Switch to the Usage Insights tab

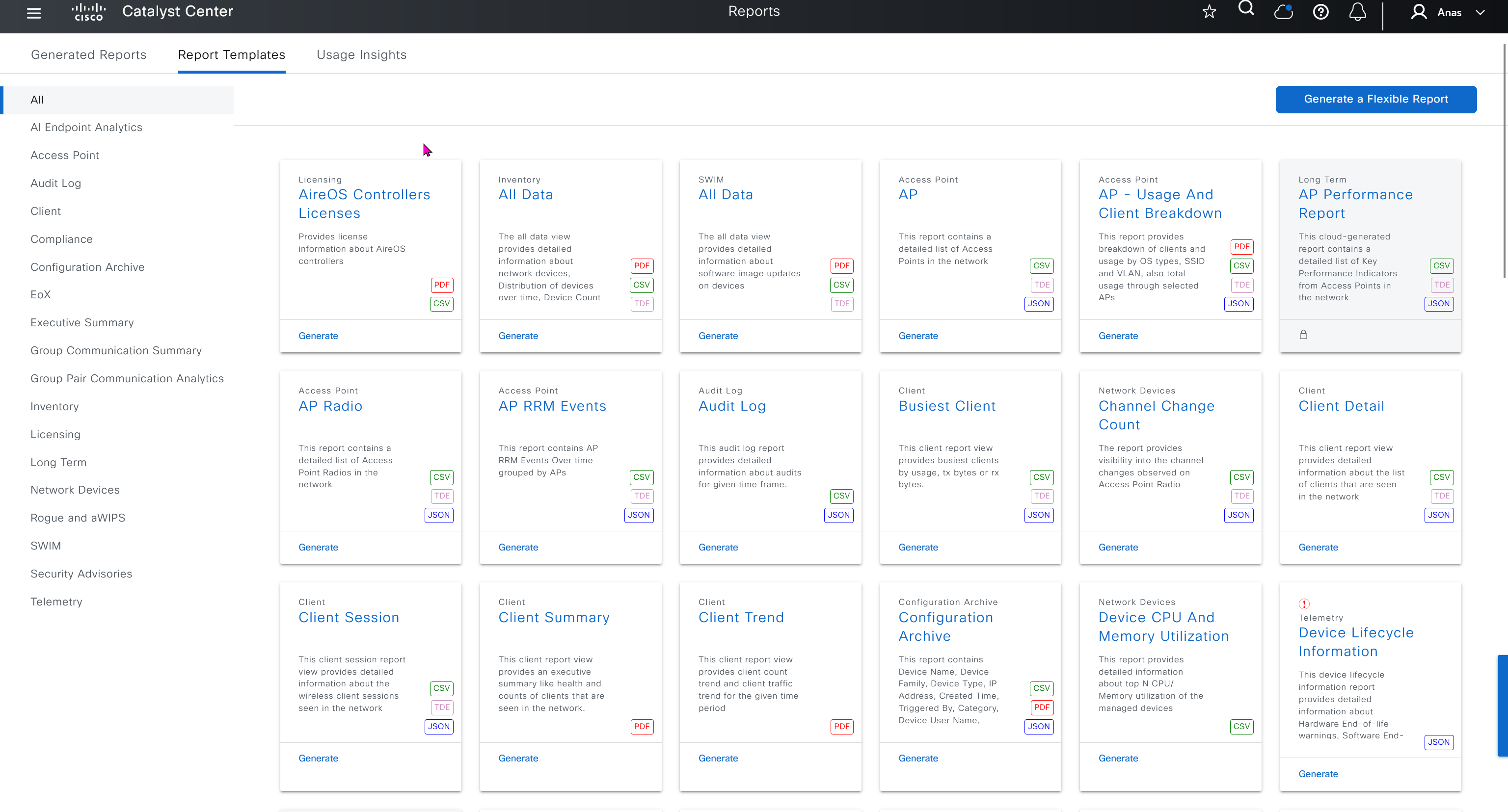tap(361, 54)
